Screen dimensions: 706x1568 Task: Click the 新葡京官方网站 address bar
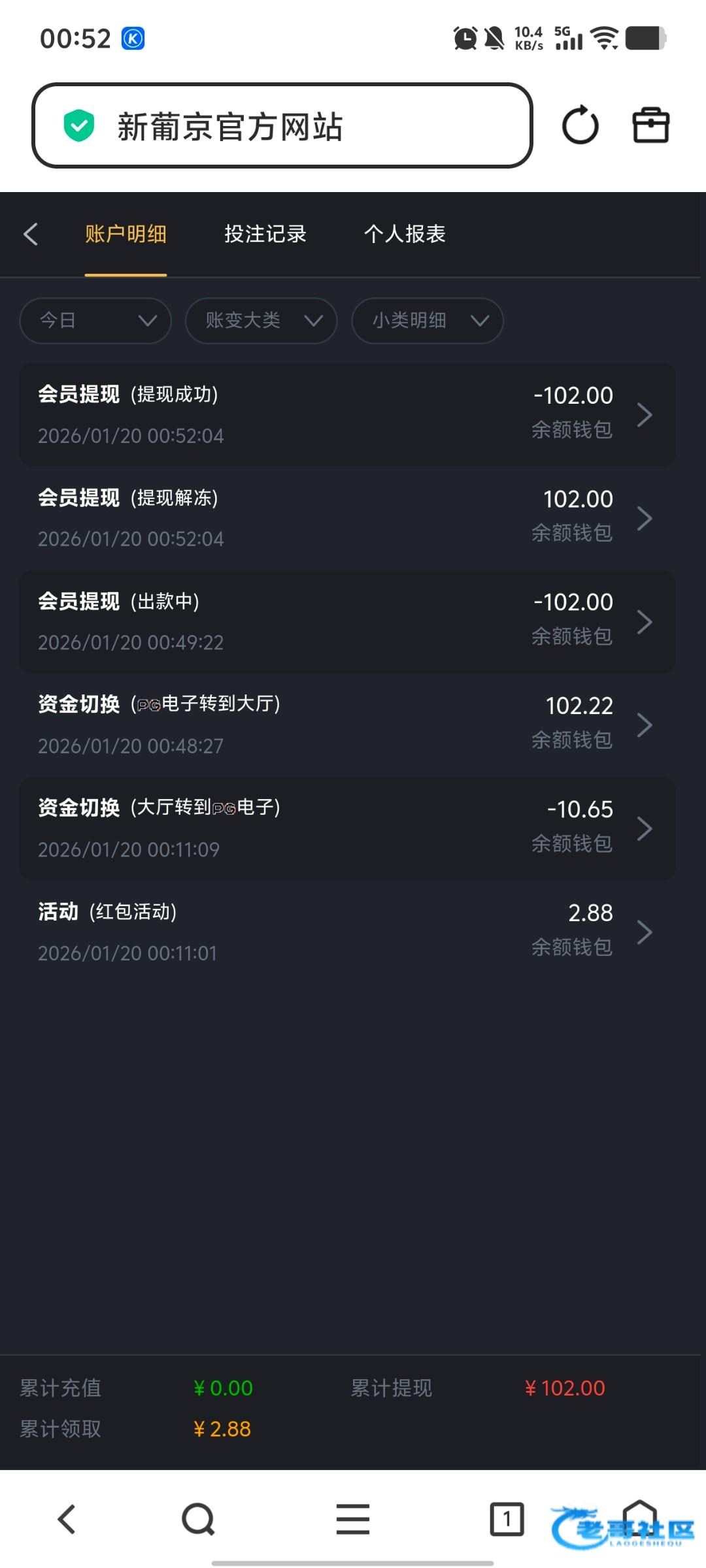click(282, 125)
